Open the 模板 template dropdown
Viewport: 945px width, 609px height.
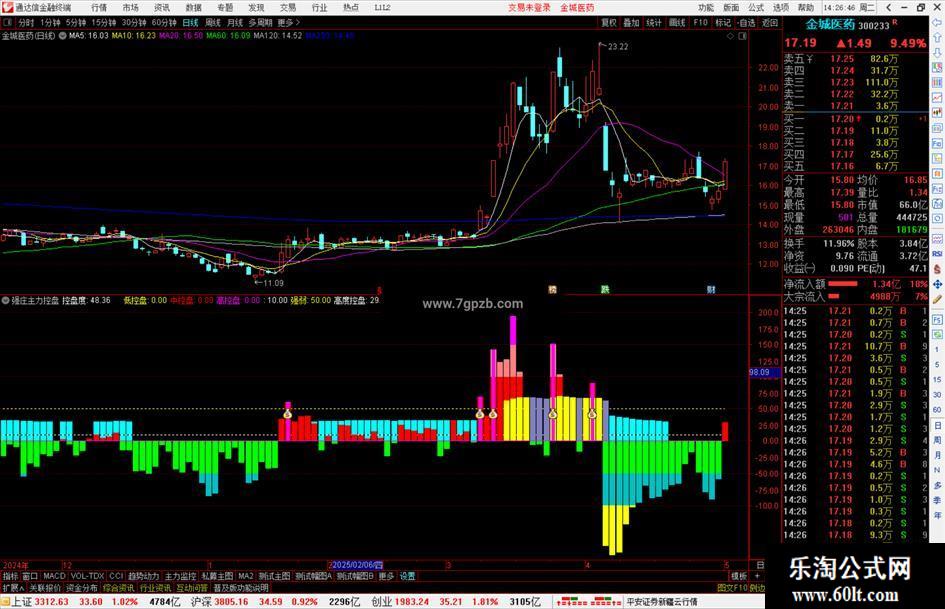click(x=739, y=576)
